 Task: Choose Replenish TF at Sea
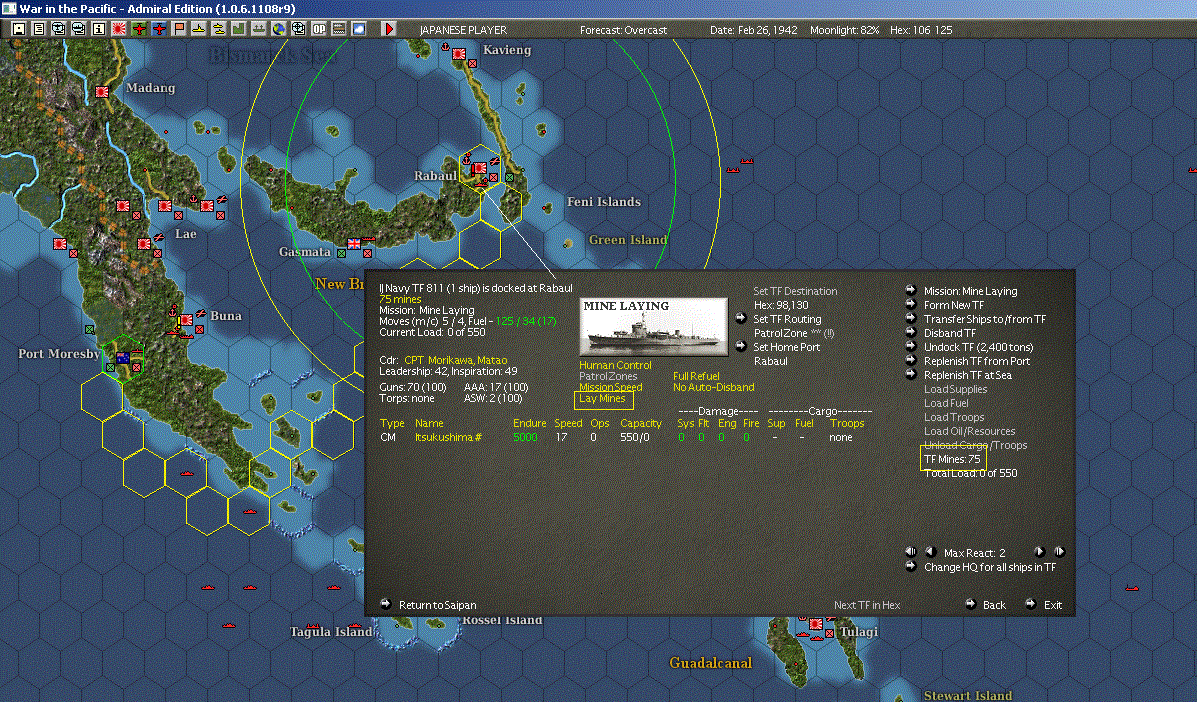(x=968, y=375)
